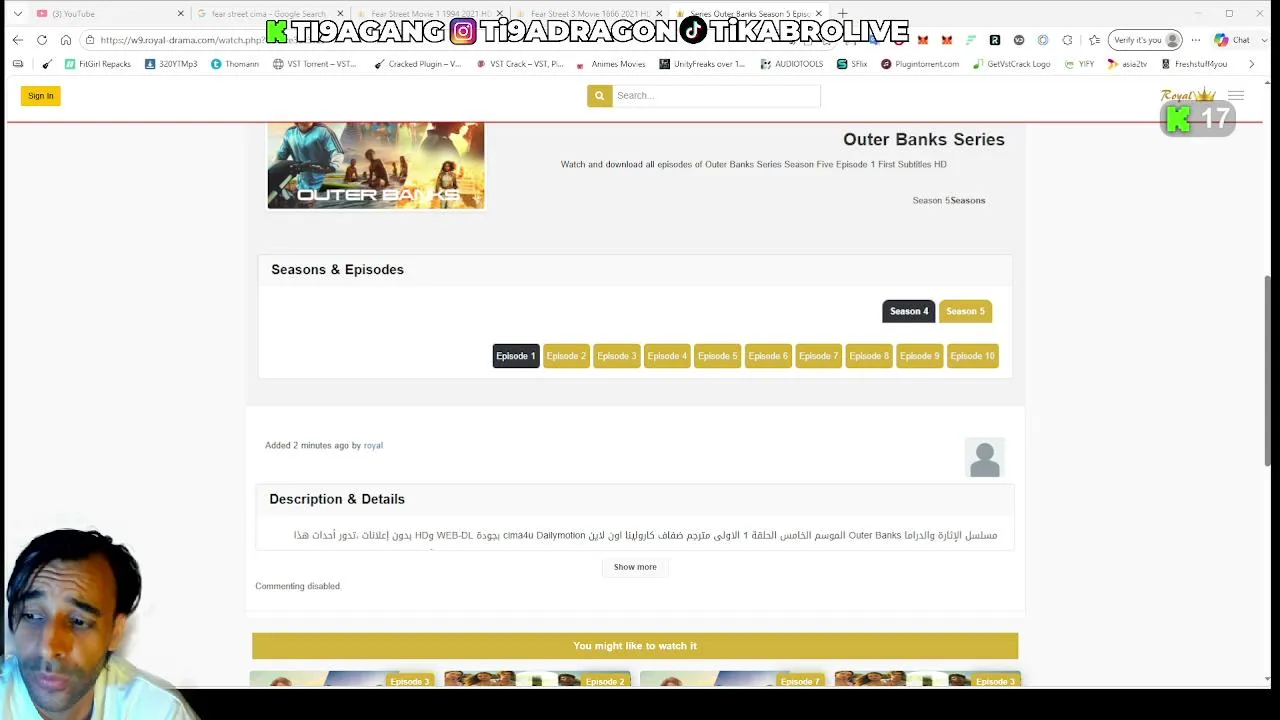Open the favorites star list icon
Image resolution: width=1280 pixels, height=720 pixels.
pyautogui.click(x=1094, y=40)
